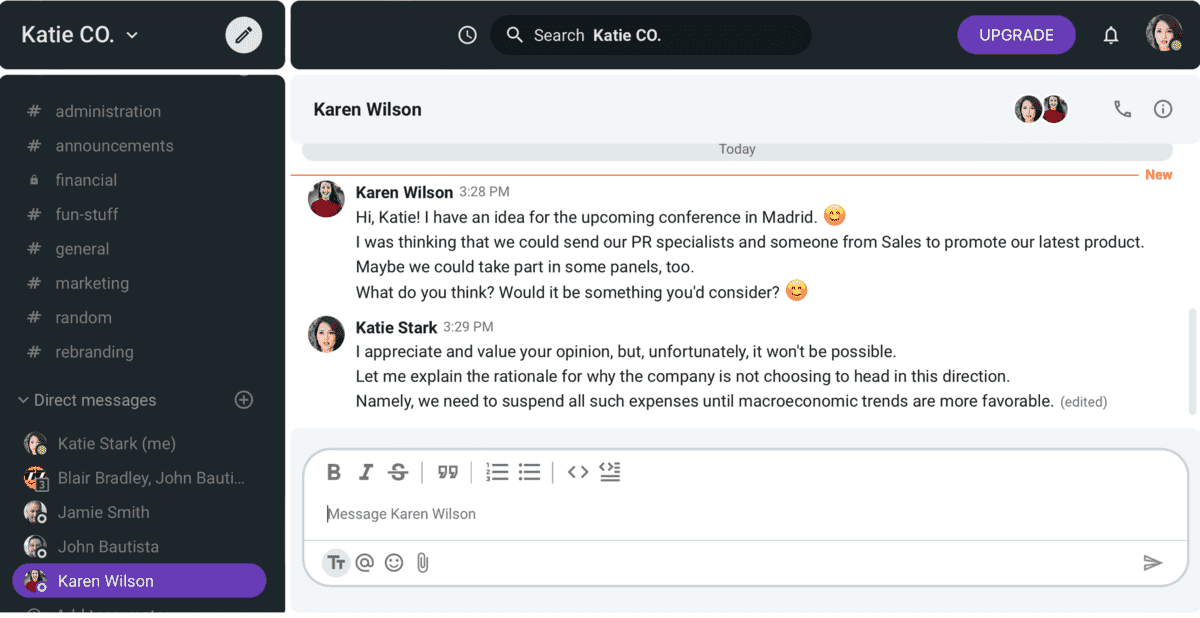Click the Message Karen Wilson input field

[x=745, y=514]
